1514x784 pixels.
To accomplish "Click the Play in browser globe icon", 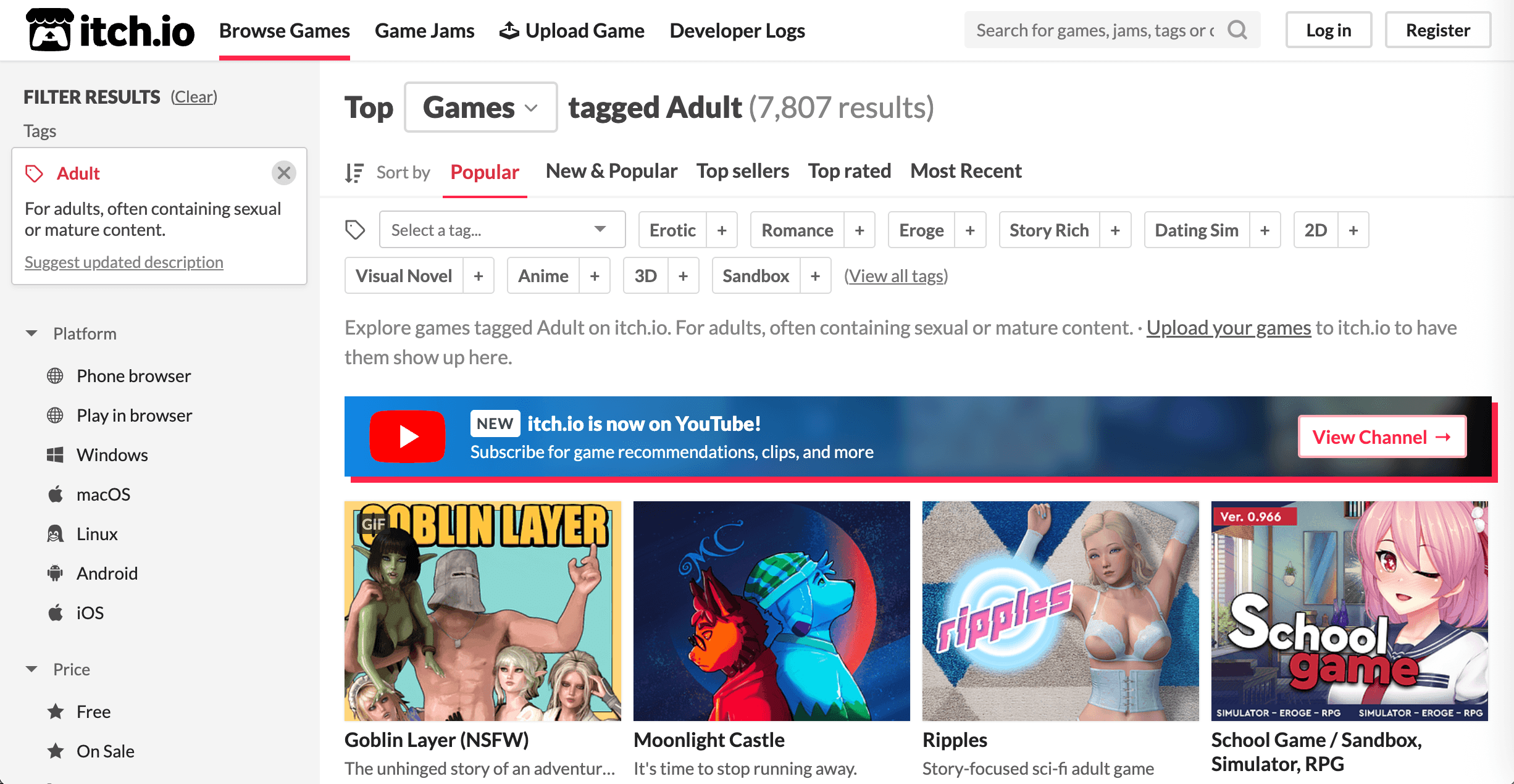I will [55, 415].
